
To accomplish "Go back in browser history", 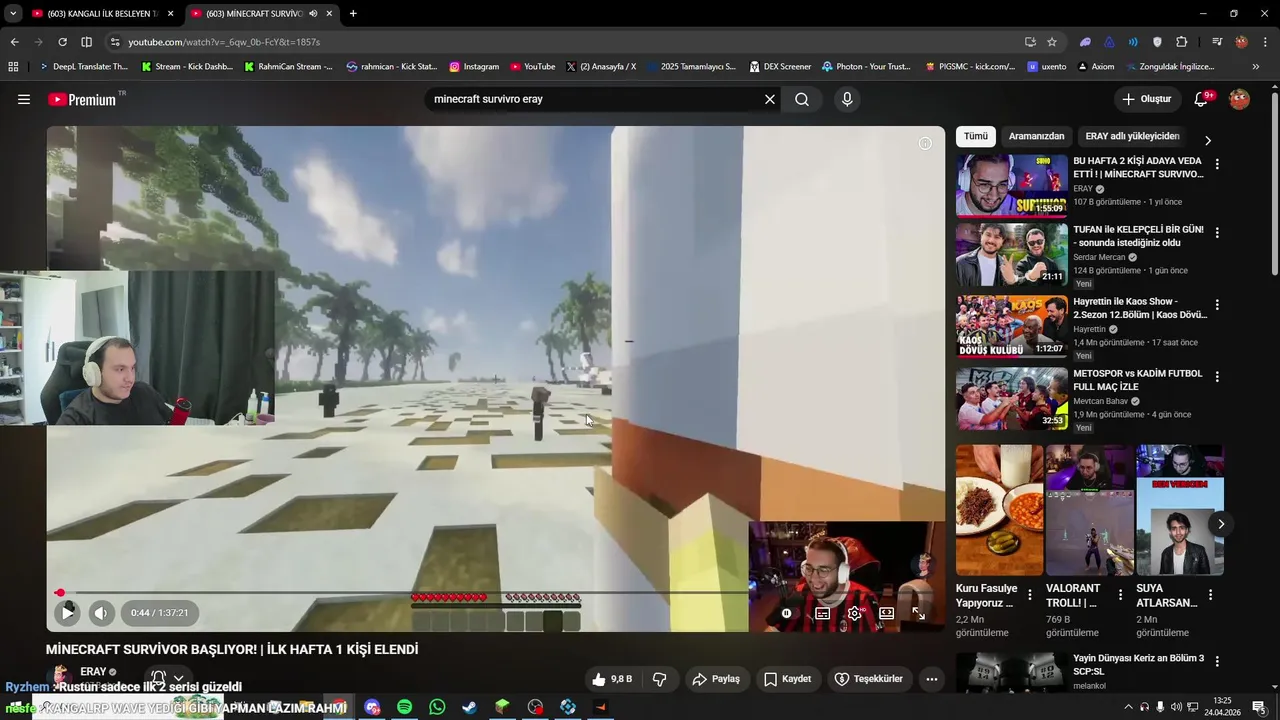I will pos(14,42).
